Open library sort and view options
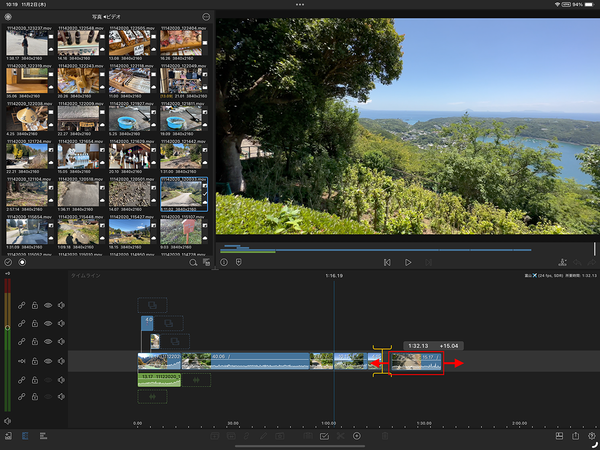 (x=206, y=262)
